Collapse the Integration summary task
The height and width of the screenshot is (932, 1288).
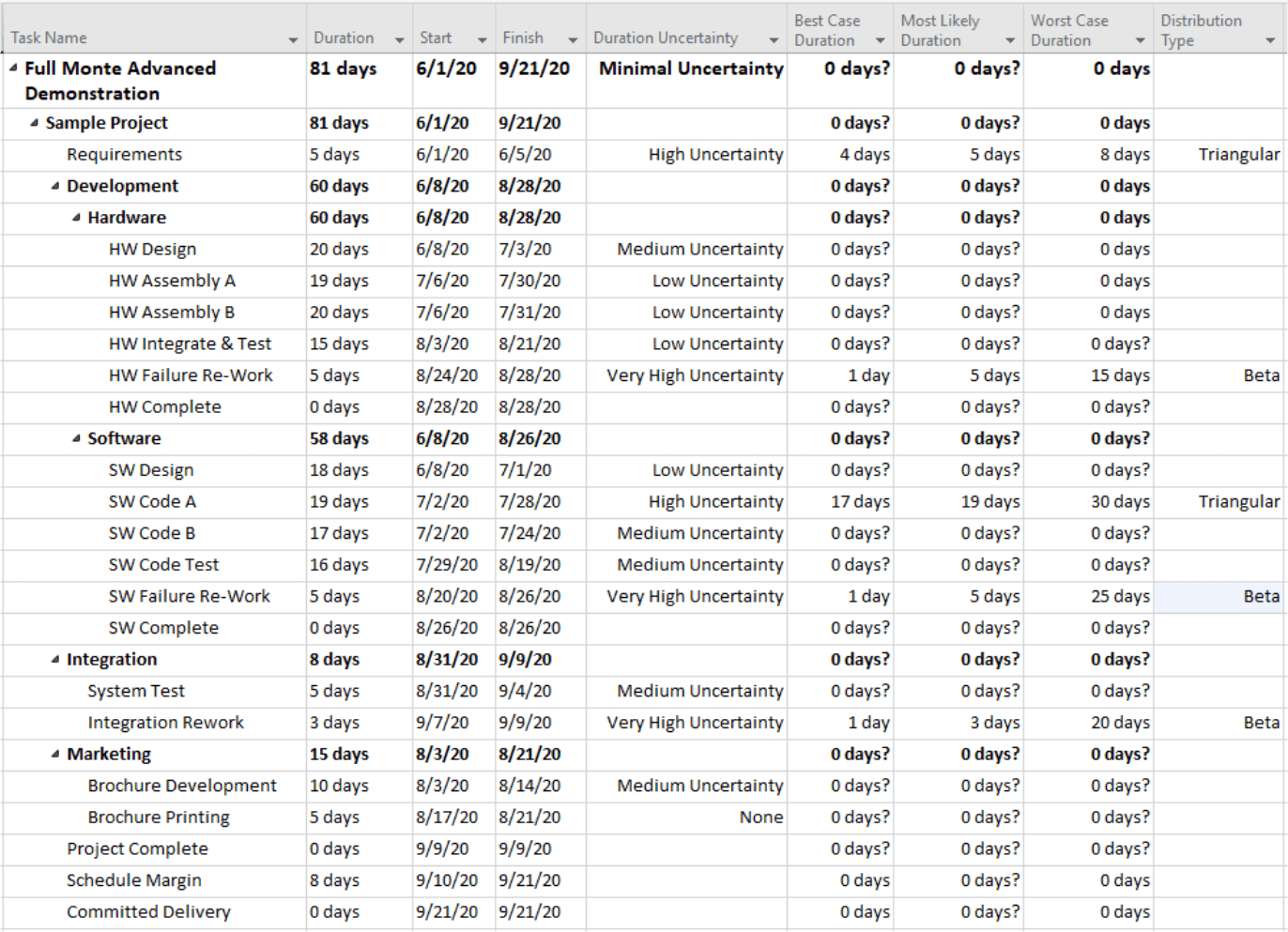tap(54, 660)
